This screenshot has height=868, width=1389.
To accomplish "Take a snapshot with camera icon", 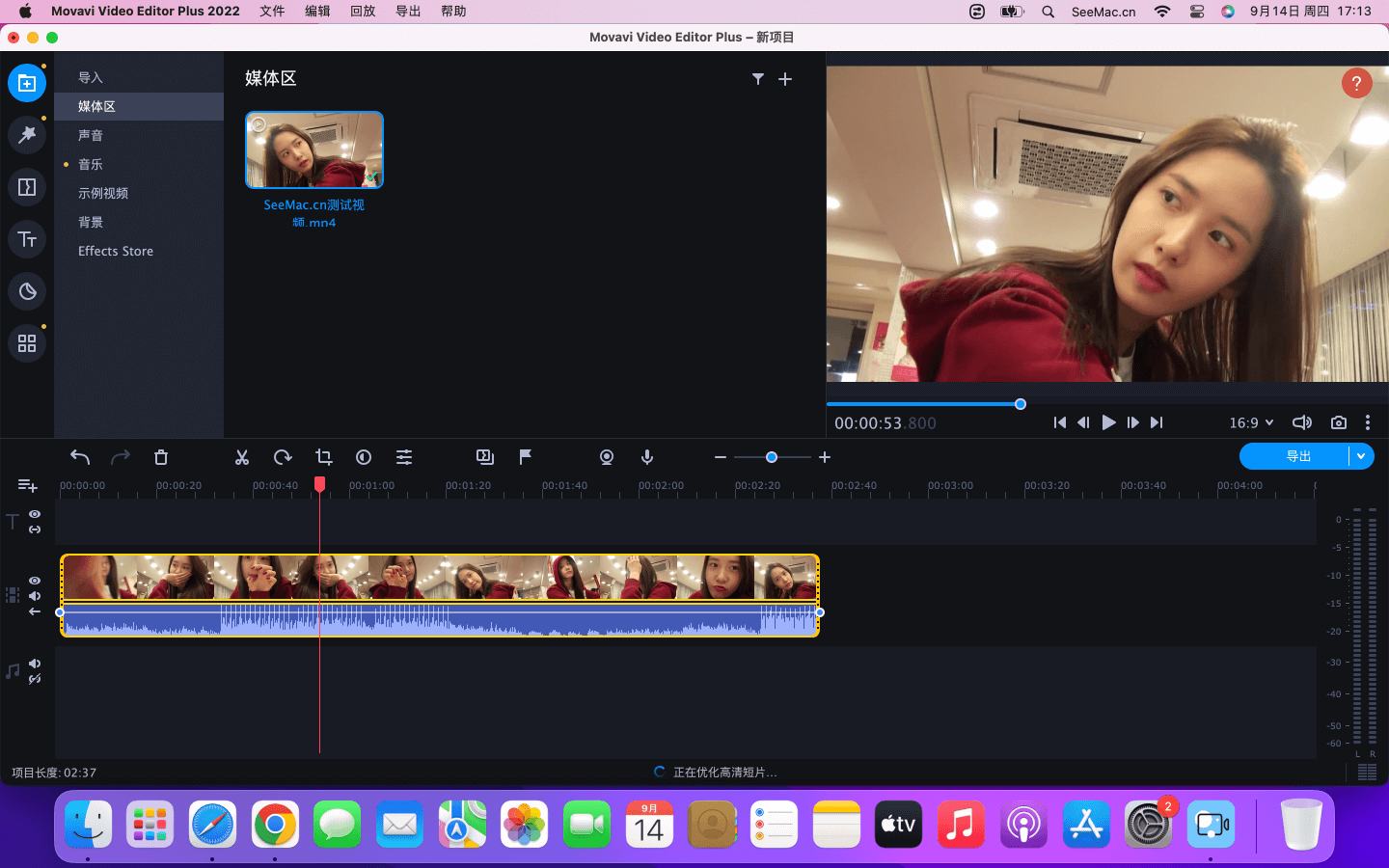I will [x=1339, y=422].
